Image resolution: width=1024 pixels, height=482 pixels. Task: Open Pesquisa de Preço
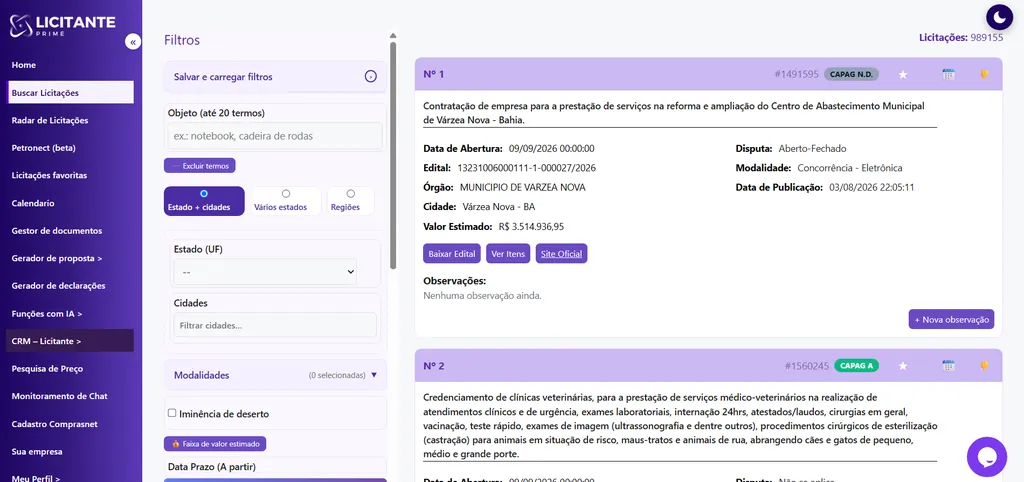47,368
